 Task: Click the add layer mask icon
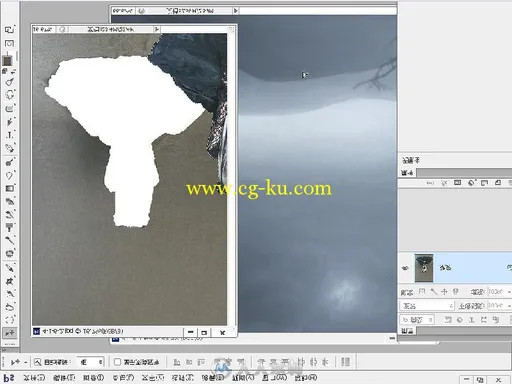(457, 183)
